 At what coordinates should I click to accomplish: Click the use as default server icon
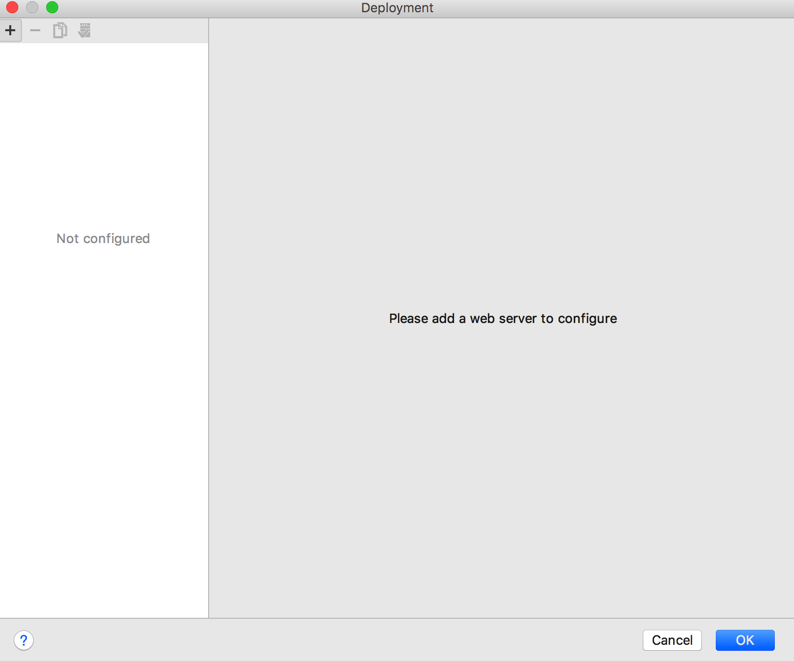click(x=85, y=30)
